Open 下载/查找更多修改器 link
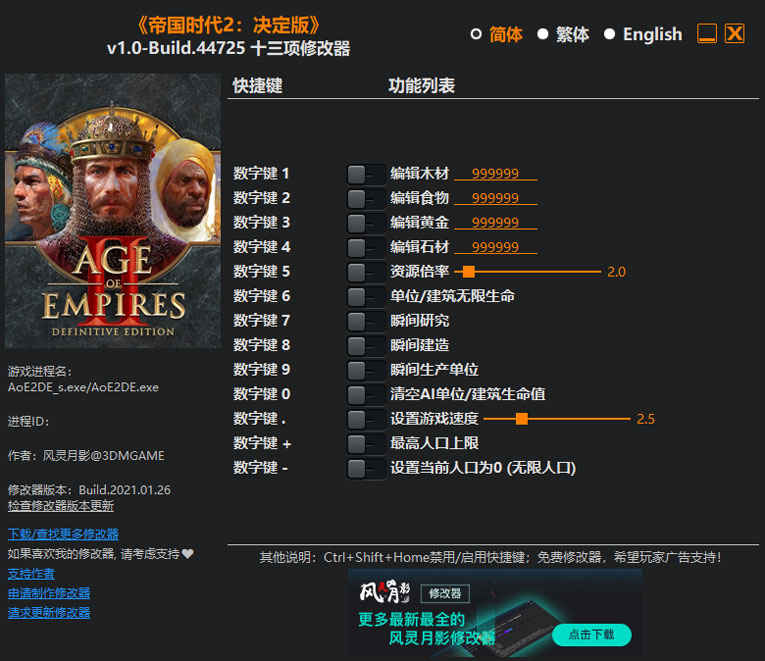765x661 pixels. 63,534
